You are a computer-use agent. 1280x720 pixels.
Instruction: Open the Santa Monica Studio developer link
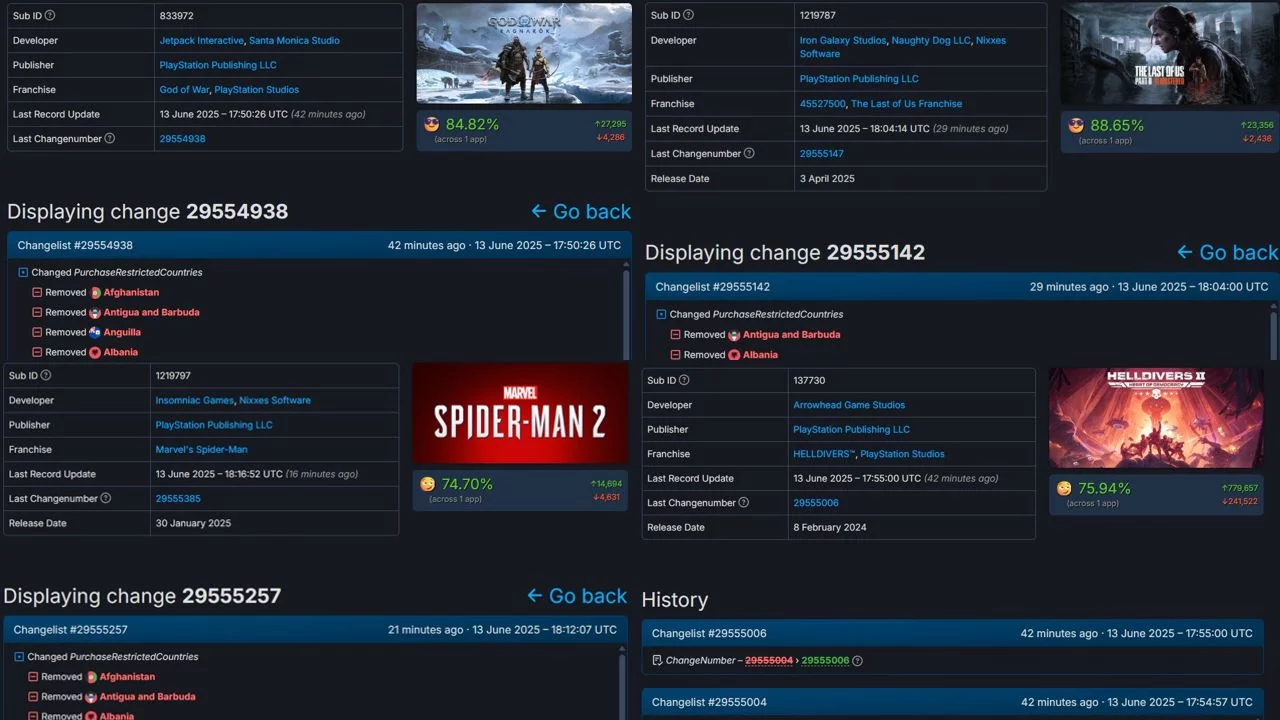(x=294, y=41)
